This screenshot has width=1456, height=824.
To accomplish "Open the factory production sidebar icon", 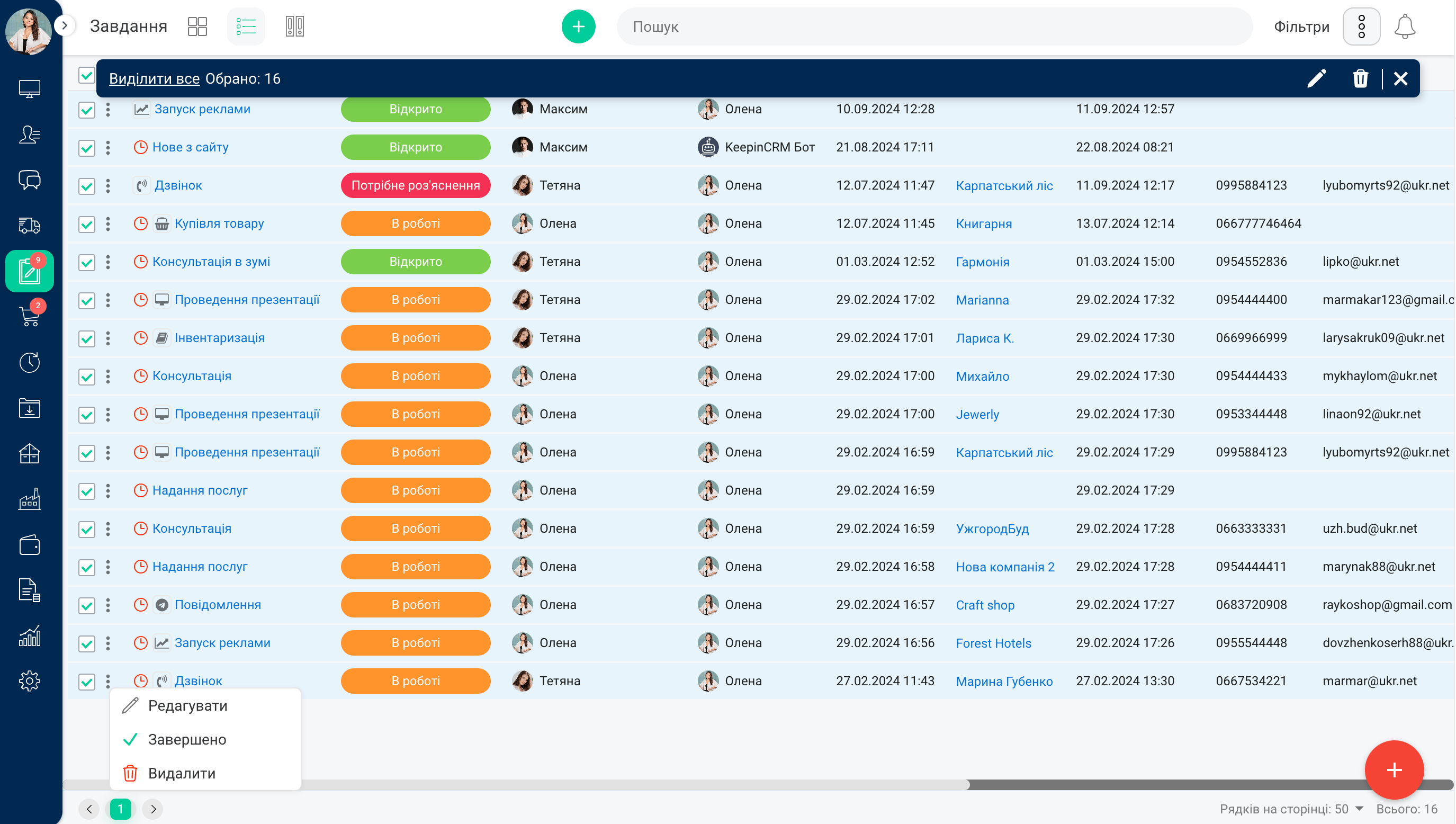I will [30, 499].
